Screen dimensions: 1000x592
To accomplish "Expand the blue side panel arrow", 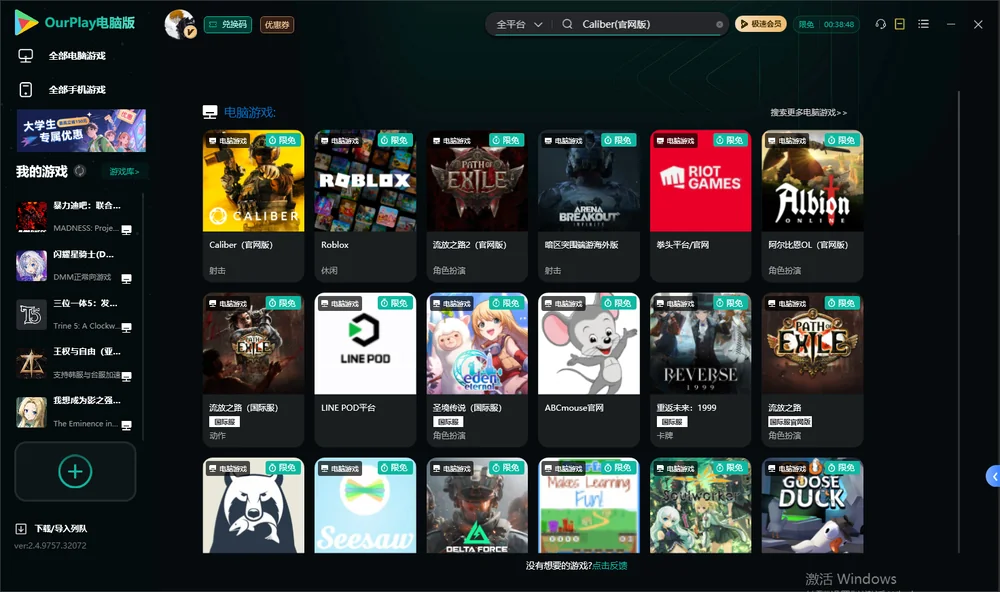I will [994, 477].
